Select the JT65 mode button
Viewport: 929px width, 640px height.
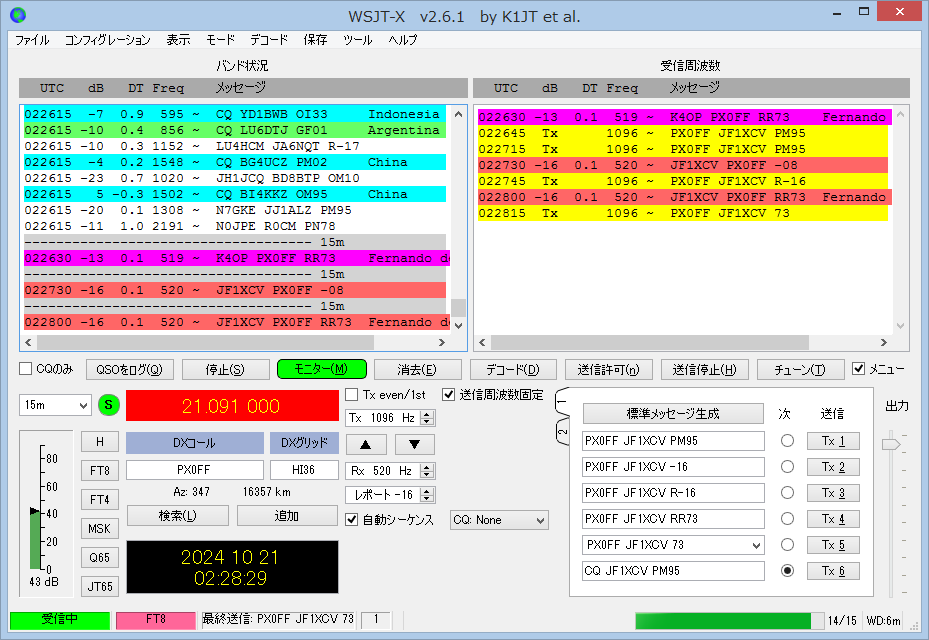pos(100,587)
